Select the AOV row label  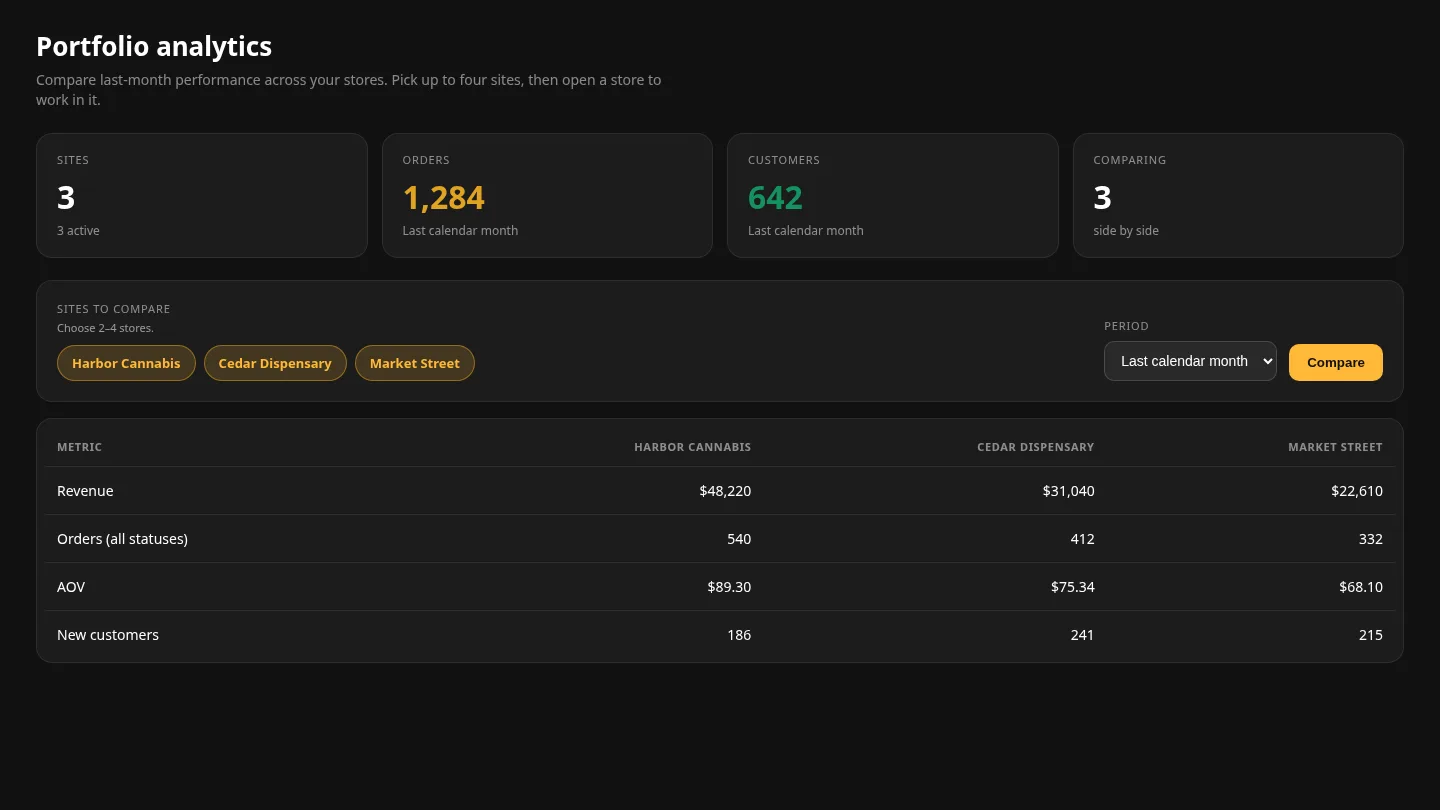point(71,587)
